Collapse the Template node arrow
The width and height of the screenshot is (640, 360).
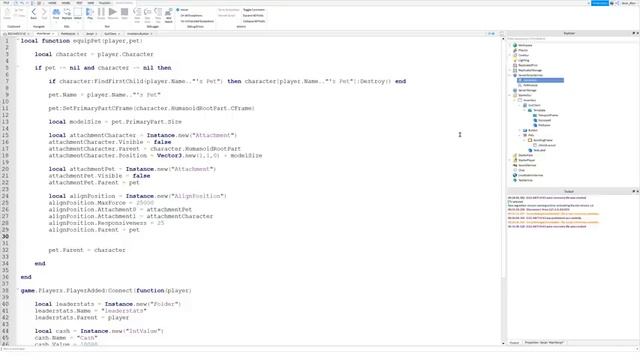pos(525,110)
